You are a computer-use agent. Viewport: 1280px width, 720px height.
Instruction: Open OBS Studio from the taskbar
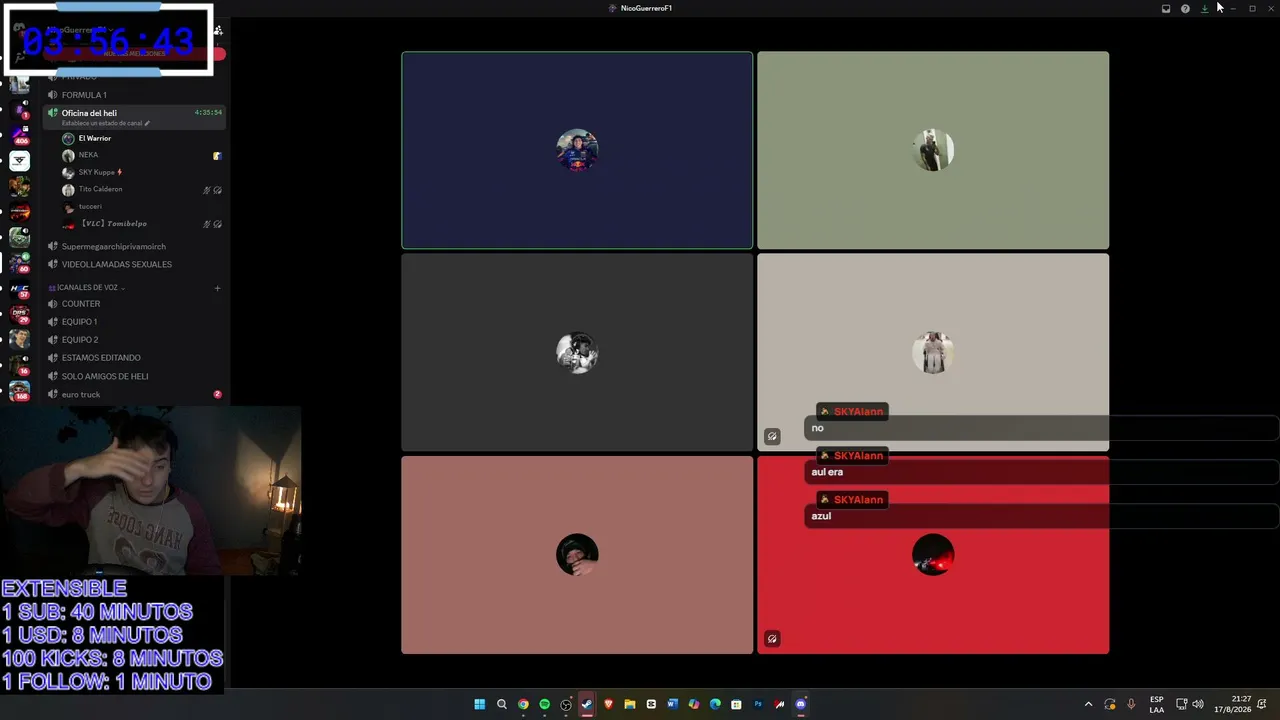coord(566,704)
